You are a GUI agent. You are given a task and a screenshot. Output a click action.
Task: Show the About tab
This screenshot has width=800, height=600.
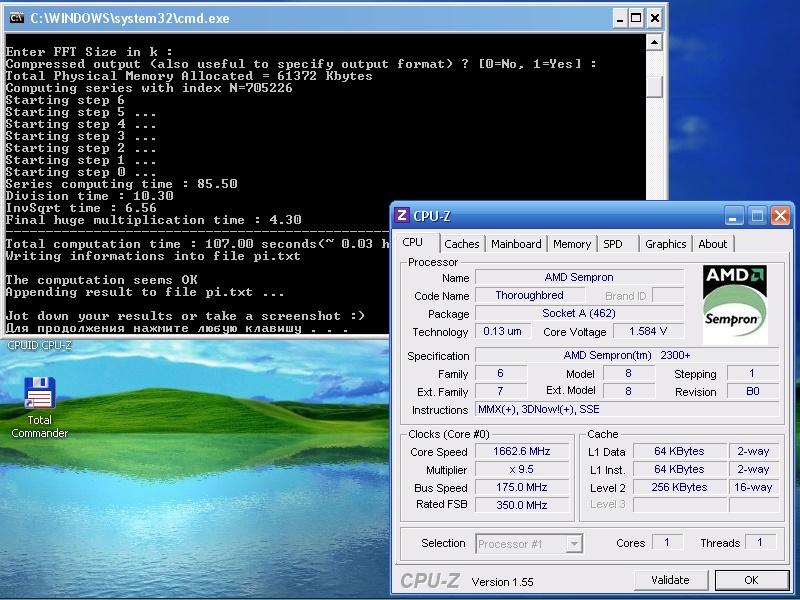(712, 244)
